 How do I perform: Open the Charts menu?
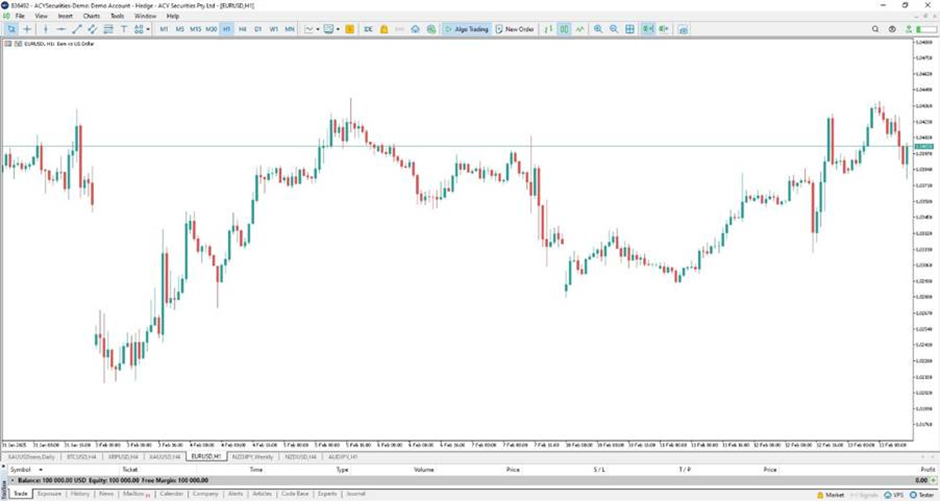coord(91,16)
